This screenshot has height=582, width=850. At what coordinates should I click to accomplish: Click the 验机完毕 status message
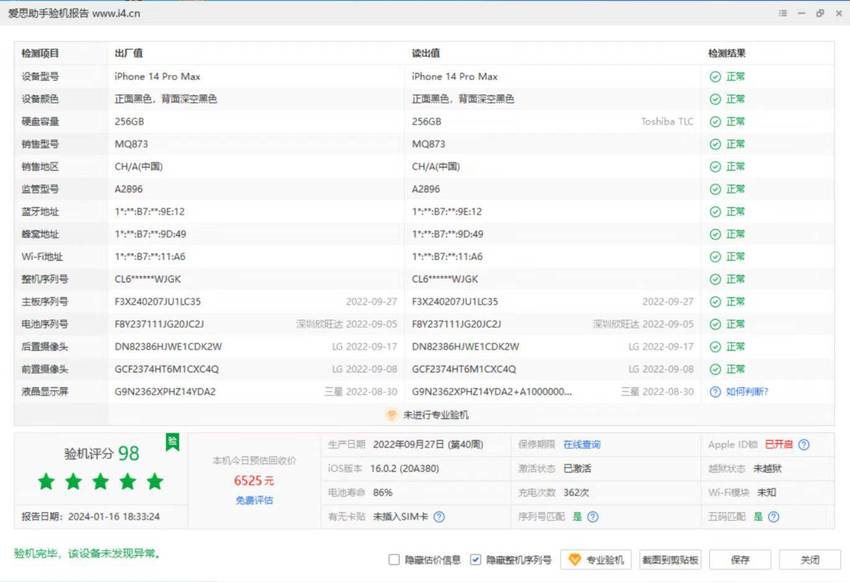click(87, 553)
